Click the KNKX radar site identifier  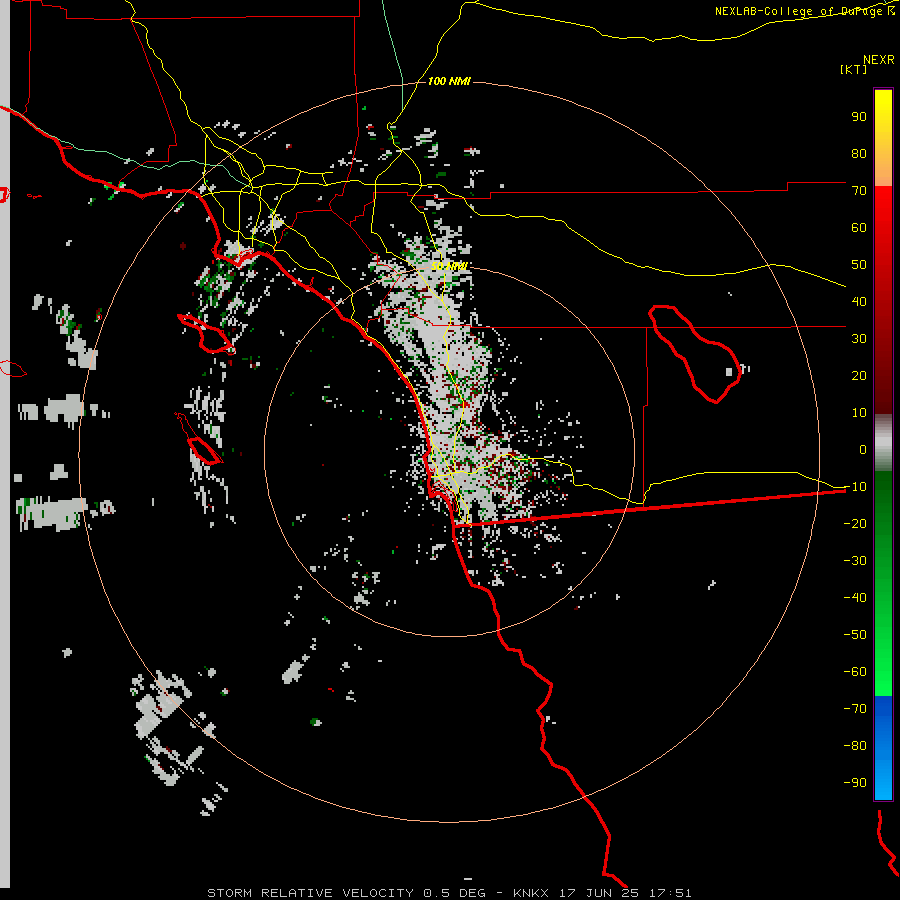click(x=530, y=893)
